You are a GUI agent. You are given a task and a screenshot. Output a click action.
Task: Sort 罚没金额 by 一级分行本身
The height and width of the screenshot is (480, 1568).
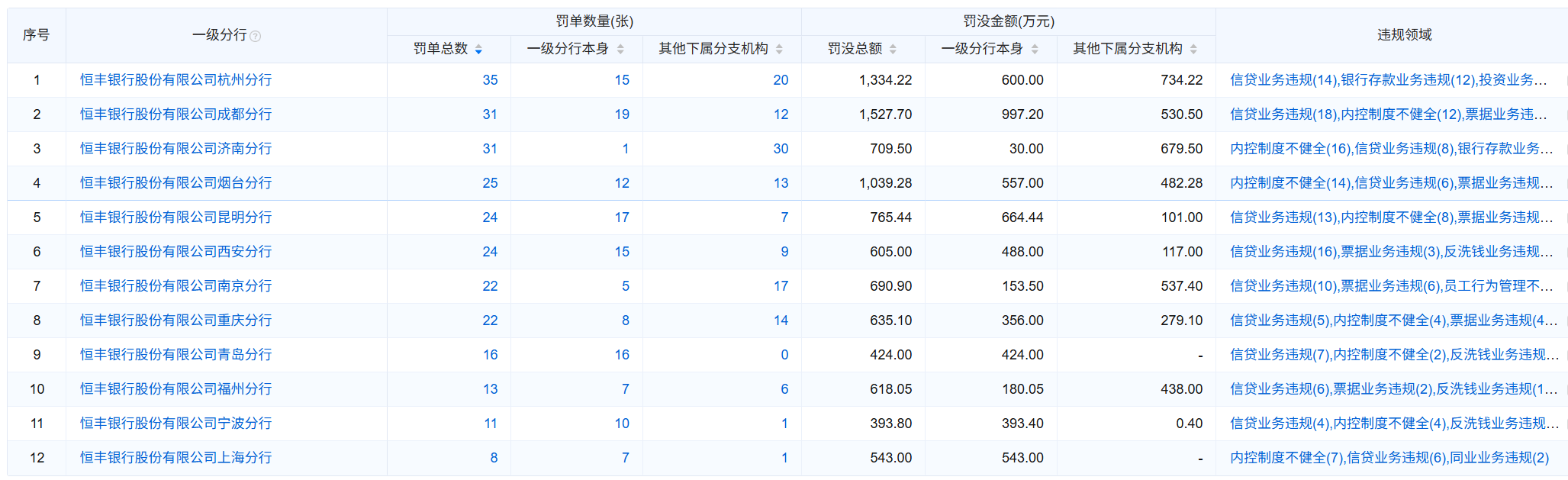[x=1035, y=50]
